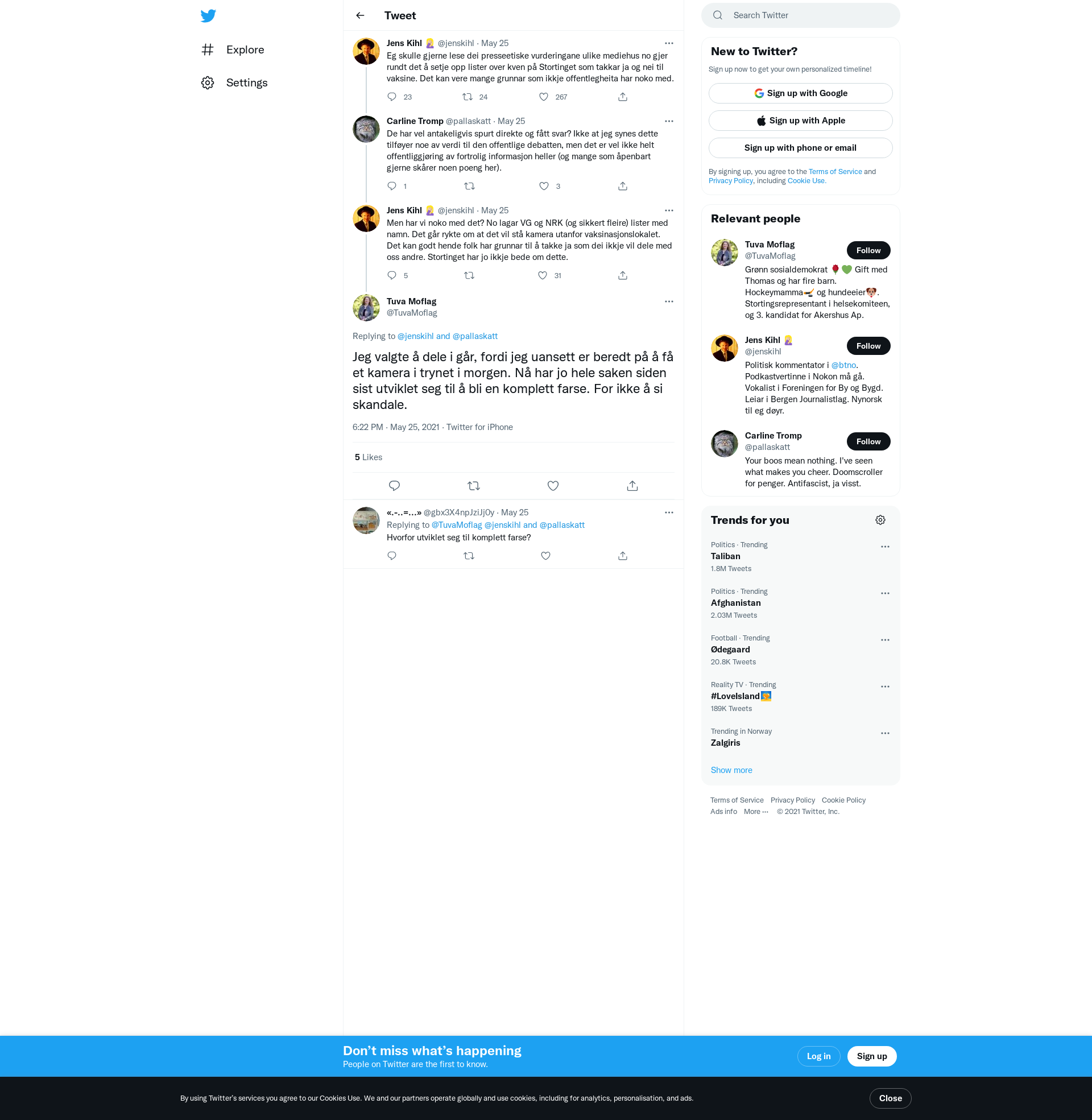This screenshot has height=1120, width=1092.
Task: Follow Tuva Moflag
Action: (868, 251)
